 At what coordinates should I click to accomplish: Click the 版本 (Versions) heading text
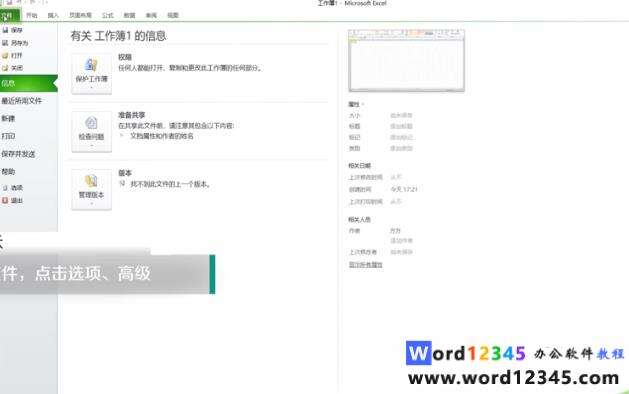(125, 173)
